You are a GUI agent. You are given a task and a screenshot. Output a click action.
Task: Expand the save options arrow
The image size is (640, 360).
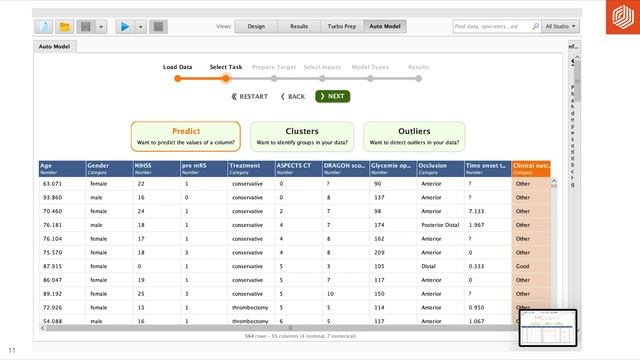pos(101,27)
